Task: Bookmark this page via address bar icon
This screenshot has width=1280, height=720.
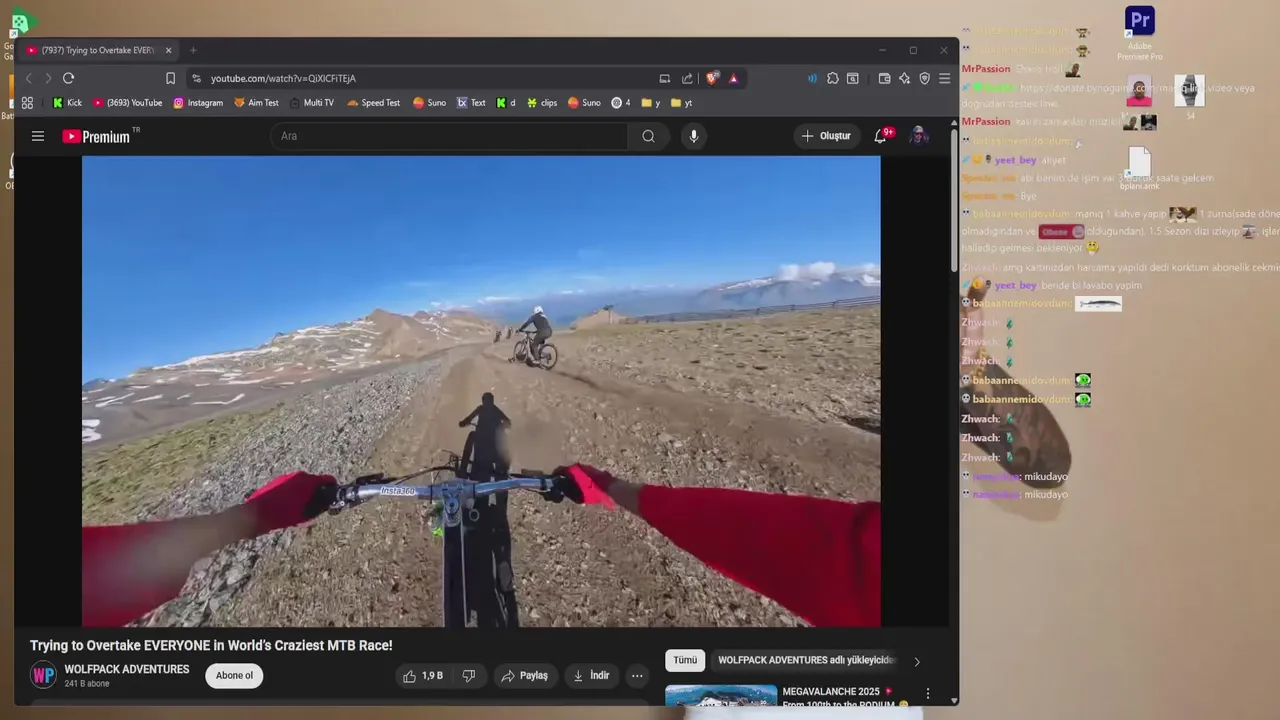Action: 170,78
